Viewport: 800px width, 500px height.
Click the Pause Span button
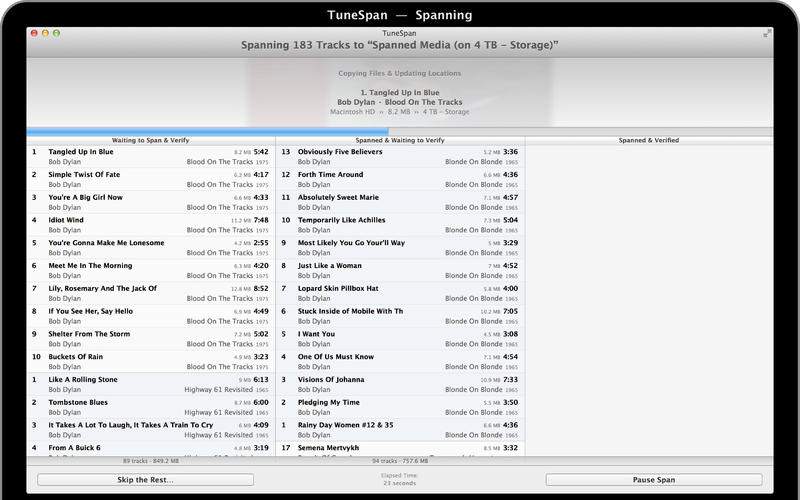pyautogui.click(x=654, y=480)
